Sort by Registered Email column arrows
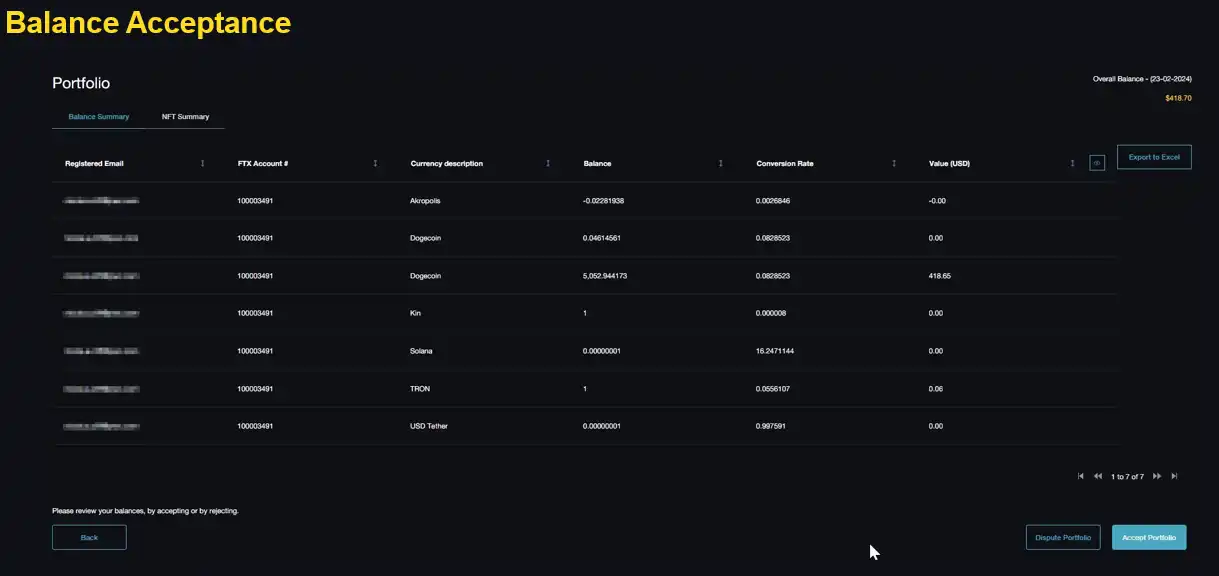1219x576 pixels. pyautogui.click(x=203, y=163)
